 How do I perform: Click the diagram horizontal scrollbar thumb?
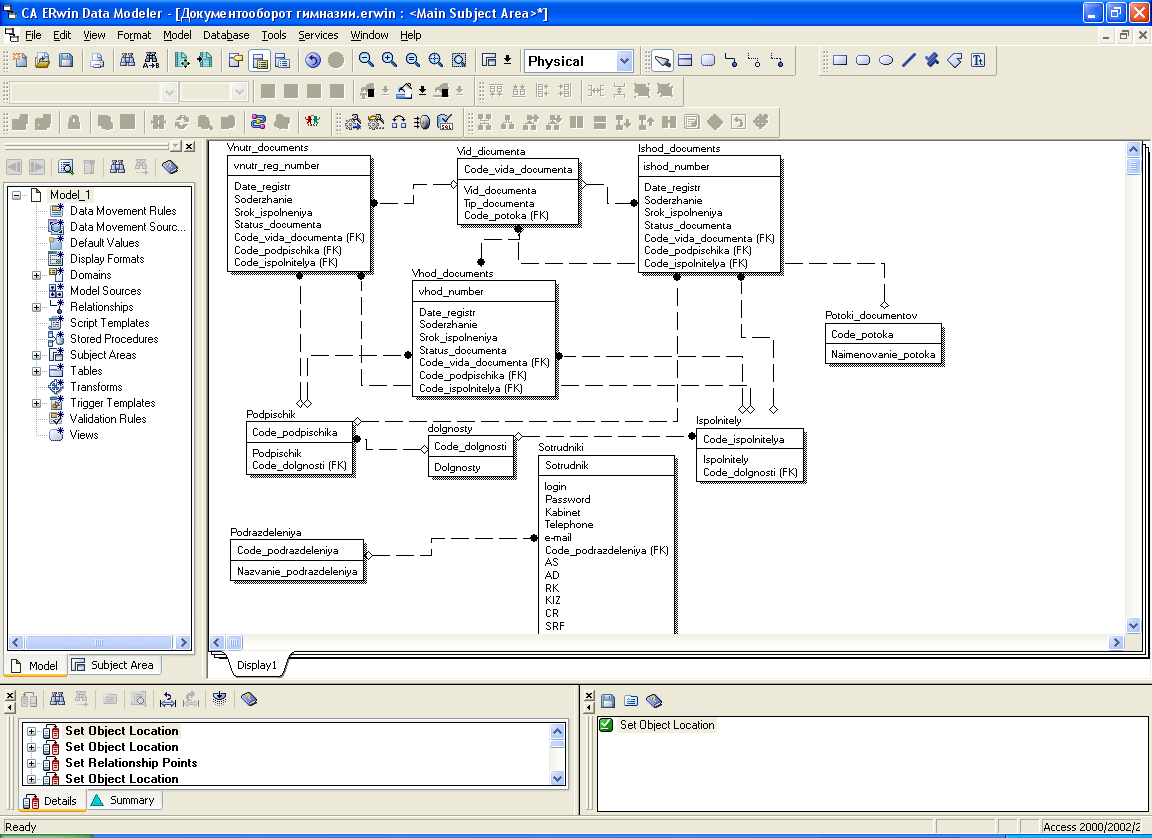(234, 642)
